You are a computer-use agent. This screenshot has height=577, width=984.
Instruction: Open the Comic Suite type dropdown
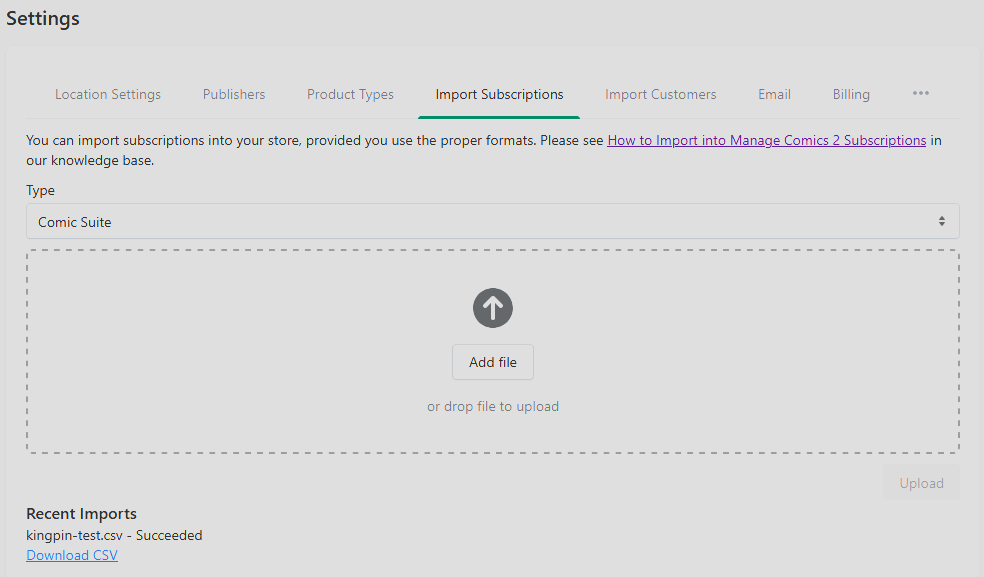(493, 221)
